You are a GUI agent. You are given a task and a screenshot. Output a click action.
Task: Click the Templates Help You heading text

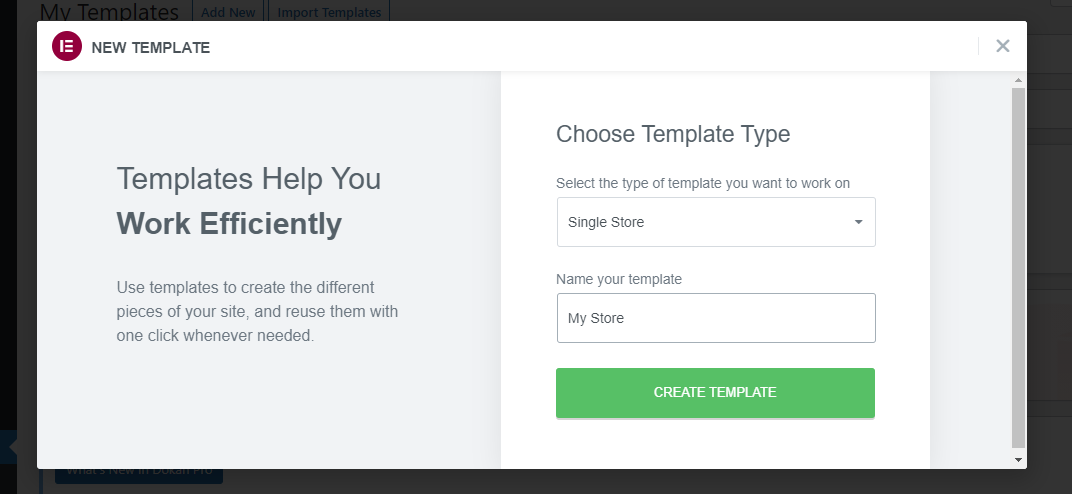tap(249, 178)
